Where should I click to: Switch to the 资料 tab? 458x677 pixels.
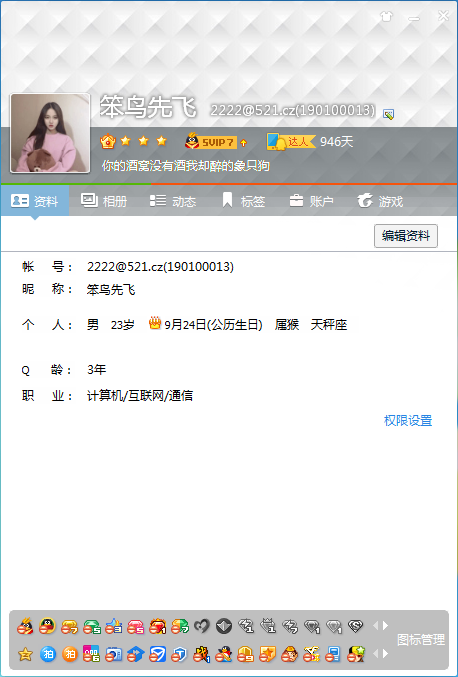click(x=35, y=201)
